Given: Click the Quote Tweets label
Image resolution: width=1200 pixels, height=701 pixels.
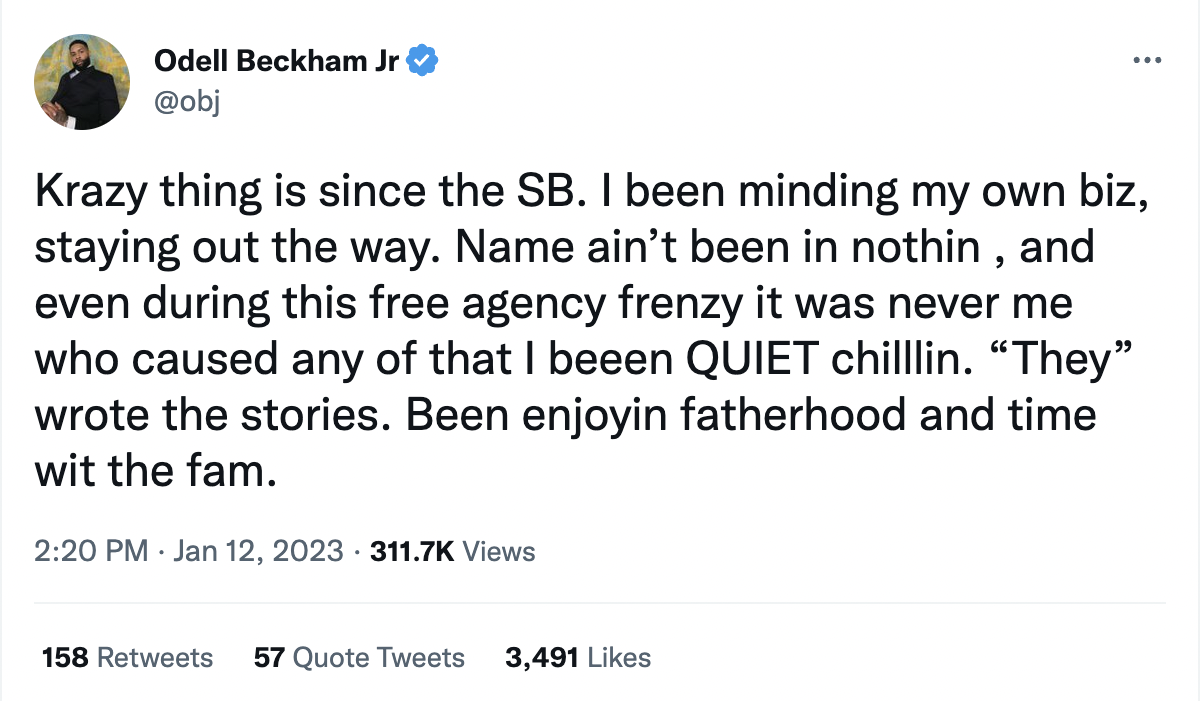Looking at the screenshot, I should (x=376, y=657).
